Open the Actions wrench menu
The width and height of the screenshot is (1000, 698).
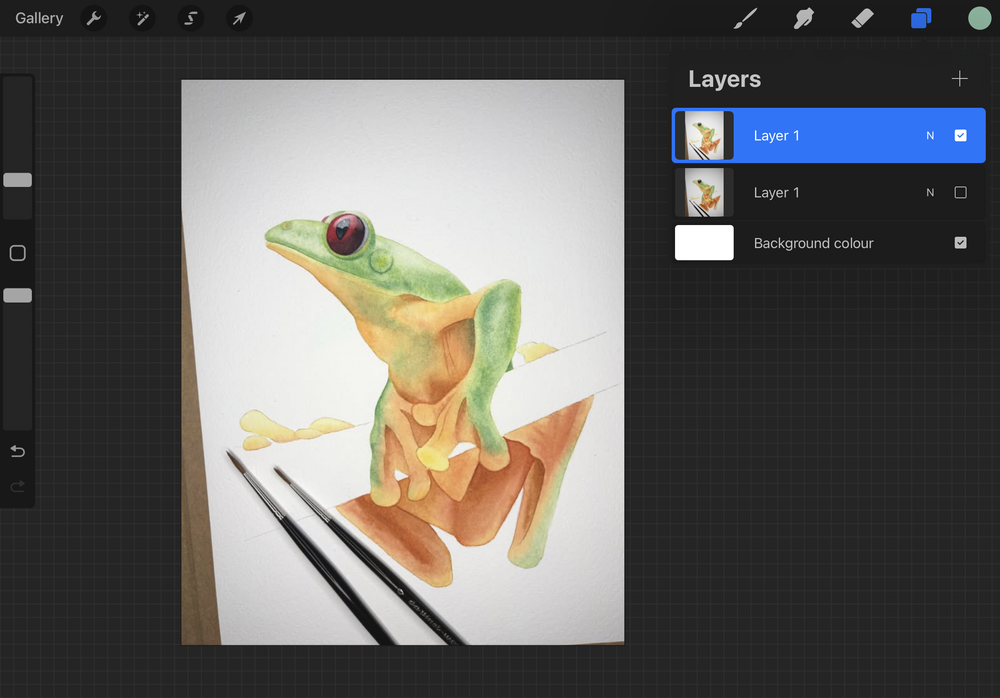pos(94,18)
